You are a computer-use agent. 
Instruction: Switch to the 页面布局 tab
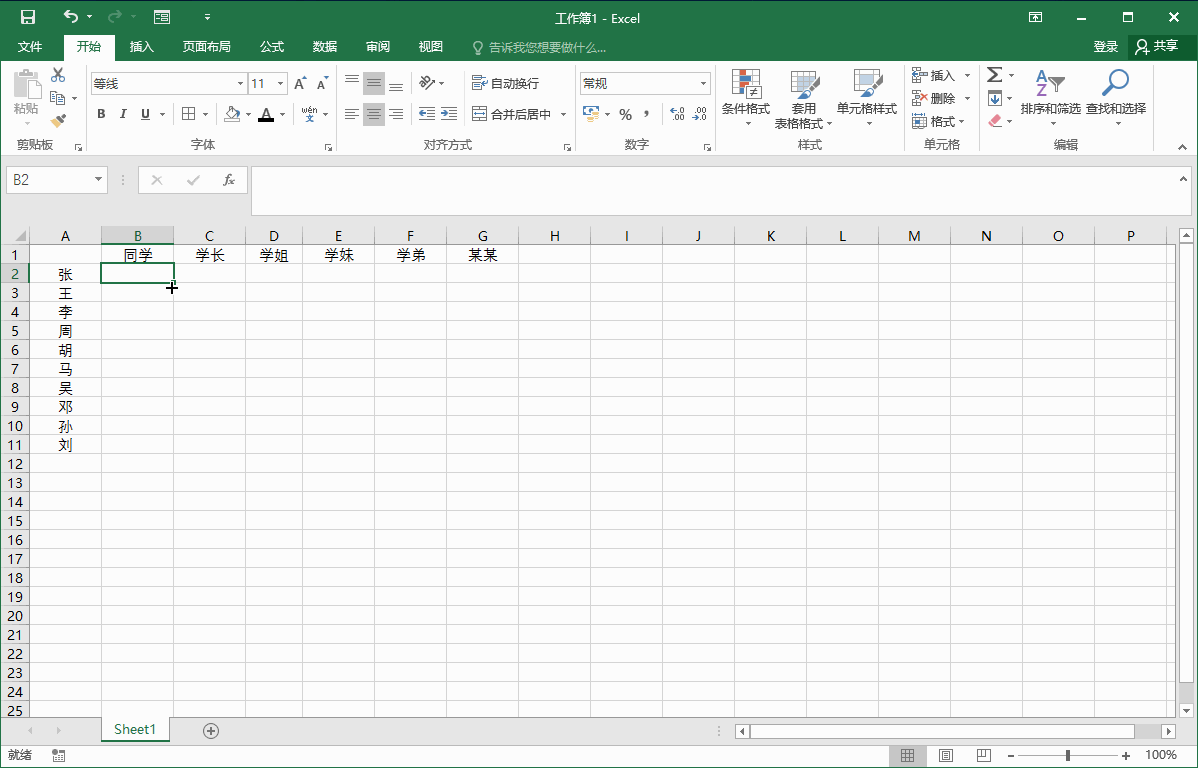(x=206, y=47)
